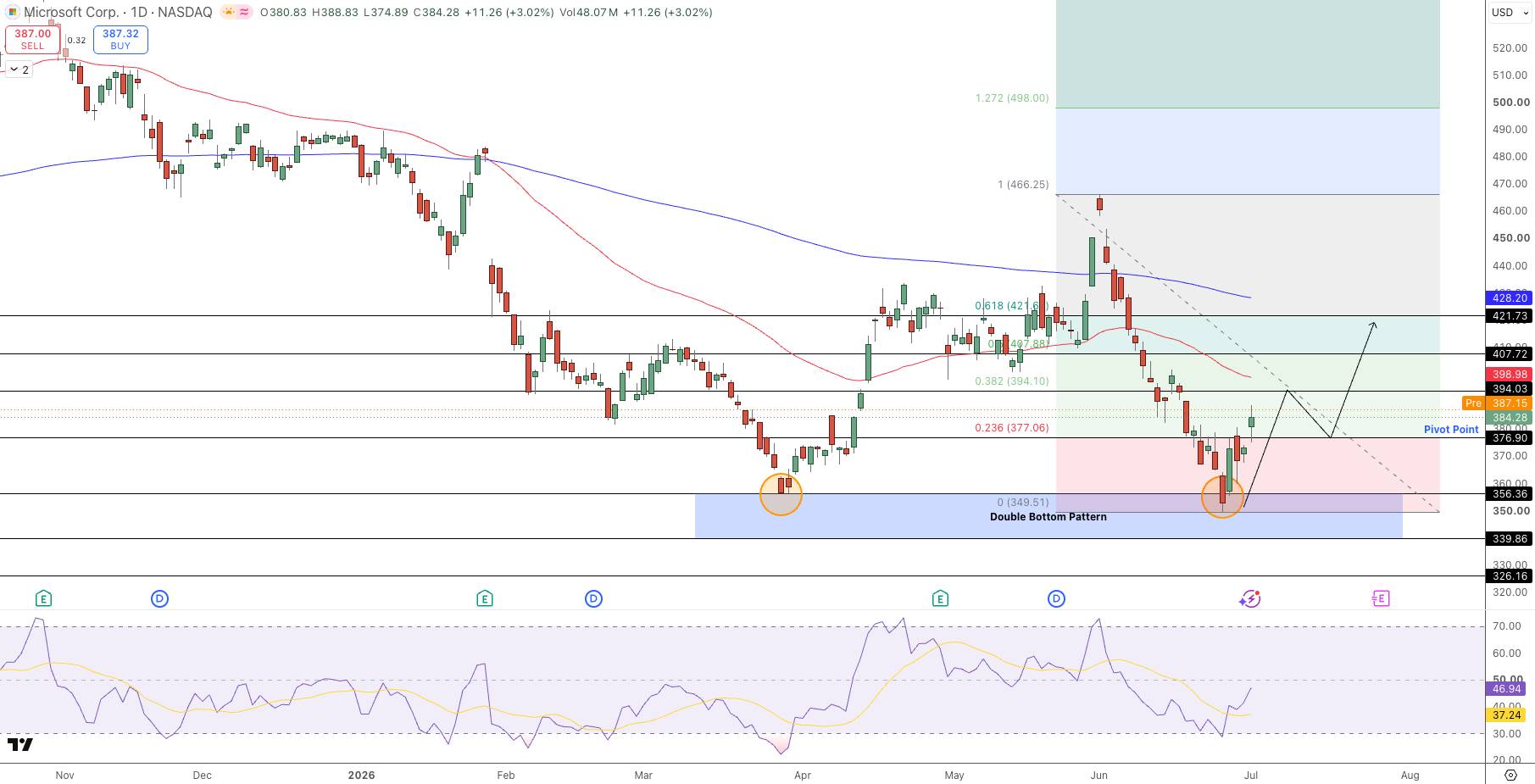1535x784 pixels.
Task: Select the blue 428.20 moving average label
Action: pyautogui.click(x=1509, y=298)
